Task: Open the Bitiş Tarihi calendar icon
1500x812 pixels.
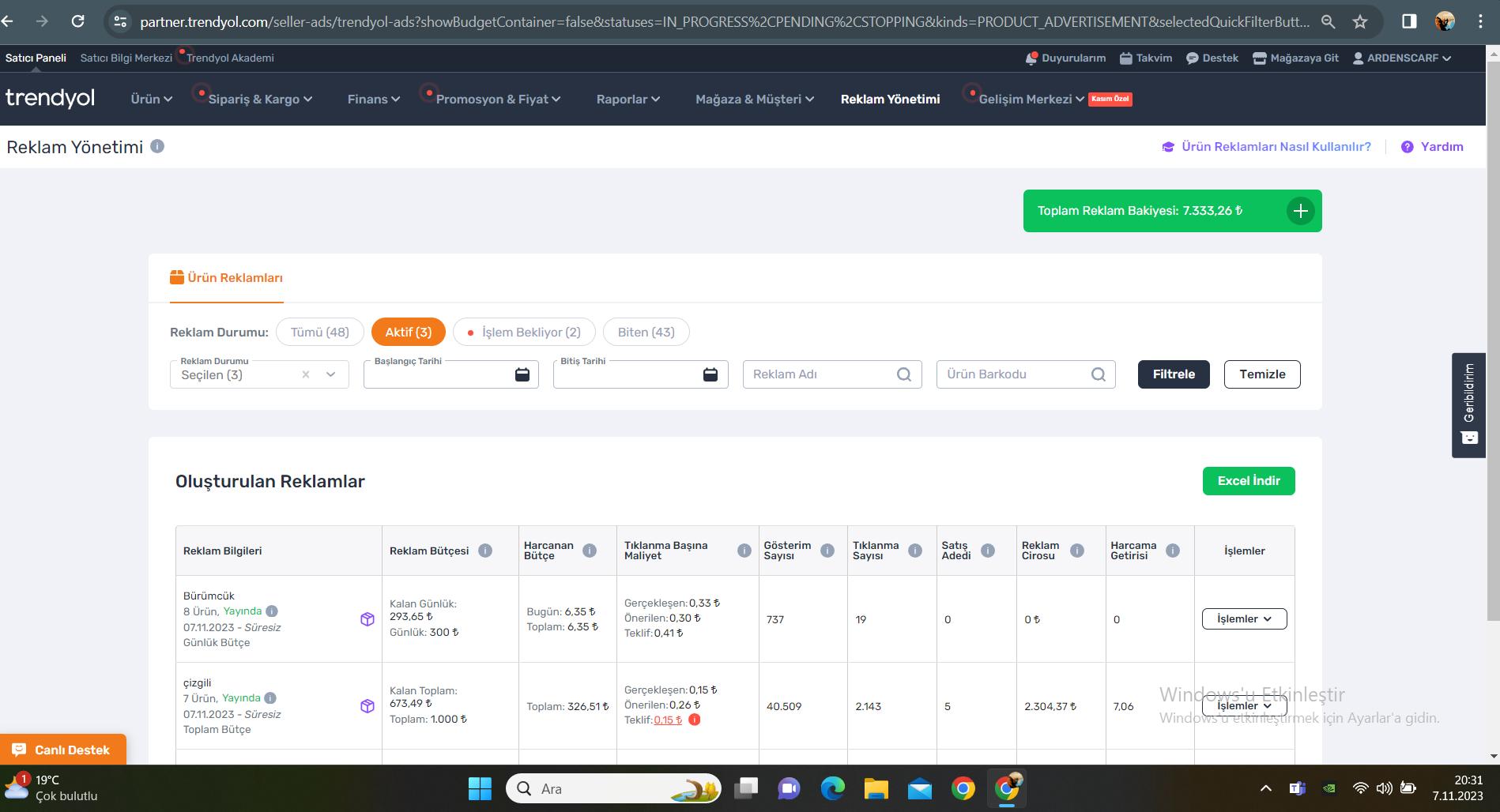Action: [x=710, y=374]
